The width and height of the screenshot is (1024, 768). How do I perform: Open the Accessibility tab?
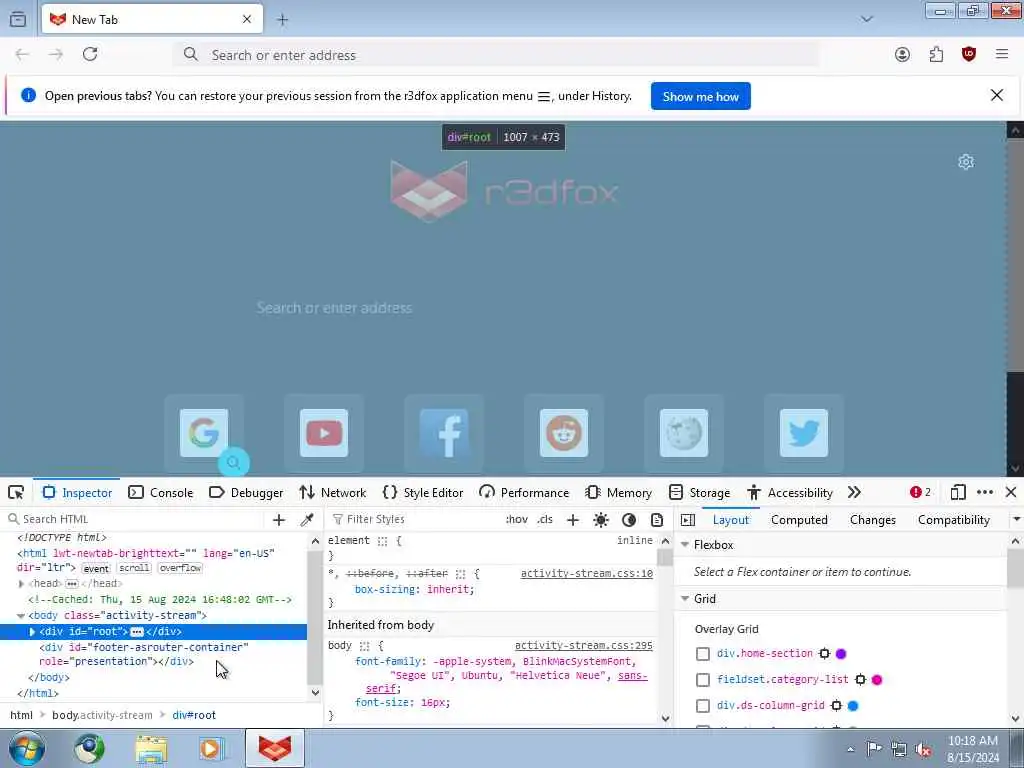[790, 492]
